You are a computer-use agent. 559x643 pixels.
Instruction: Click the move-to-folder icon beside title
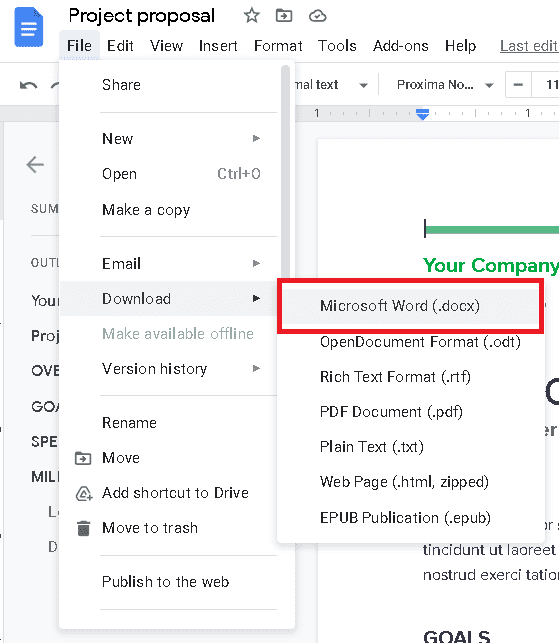tap(284, 16)
